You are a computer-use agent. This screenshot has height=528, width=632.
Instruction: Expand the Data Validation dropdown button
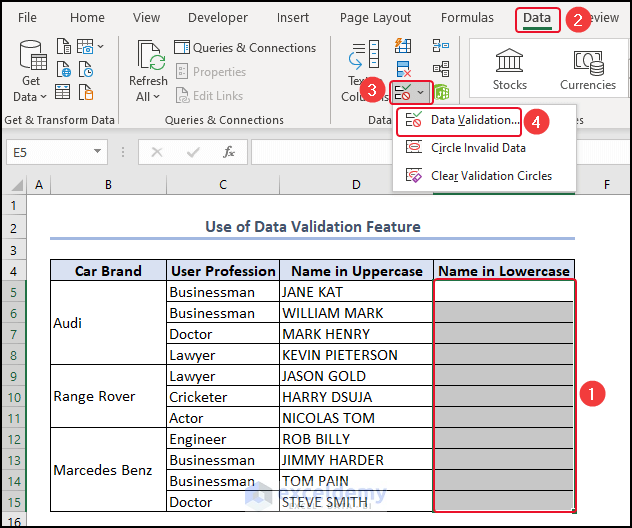pos(421,93)
